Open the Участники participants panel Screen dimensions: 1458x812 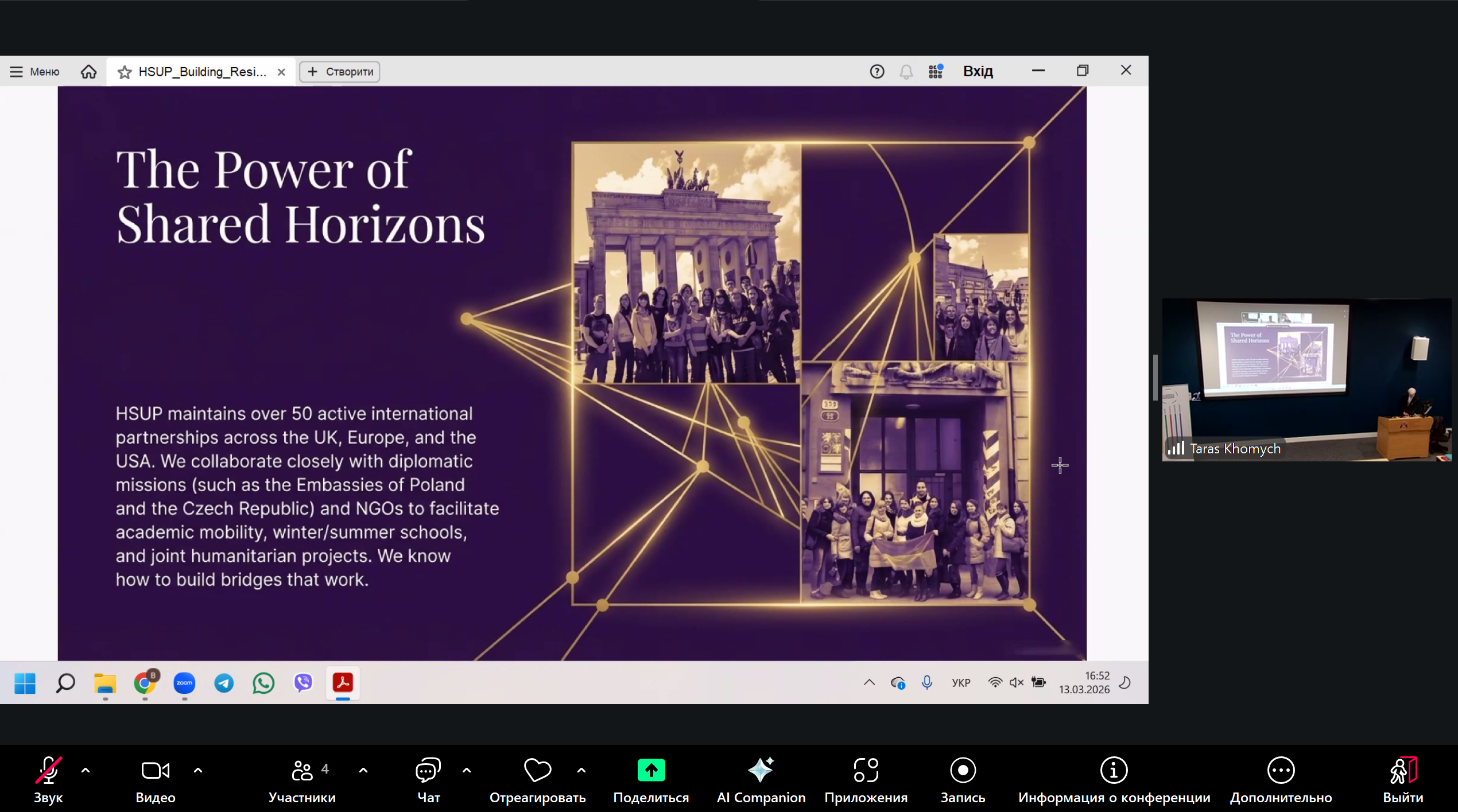[x=302, y=770]
